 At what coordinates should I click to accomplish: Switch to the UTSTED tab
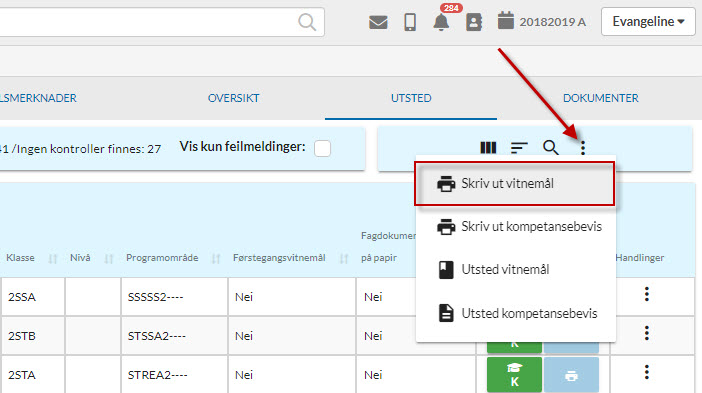[x=411, y=98]
